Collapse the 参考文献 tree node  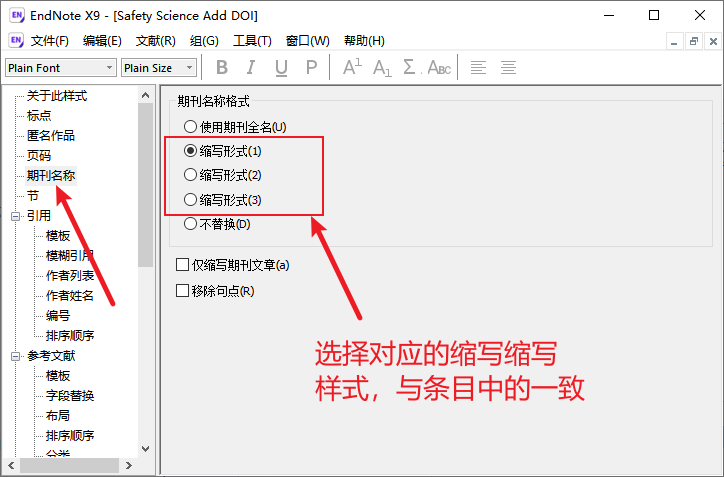point(15,356)
